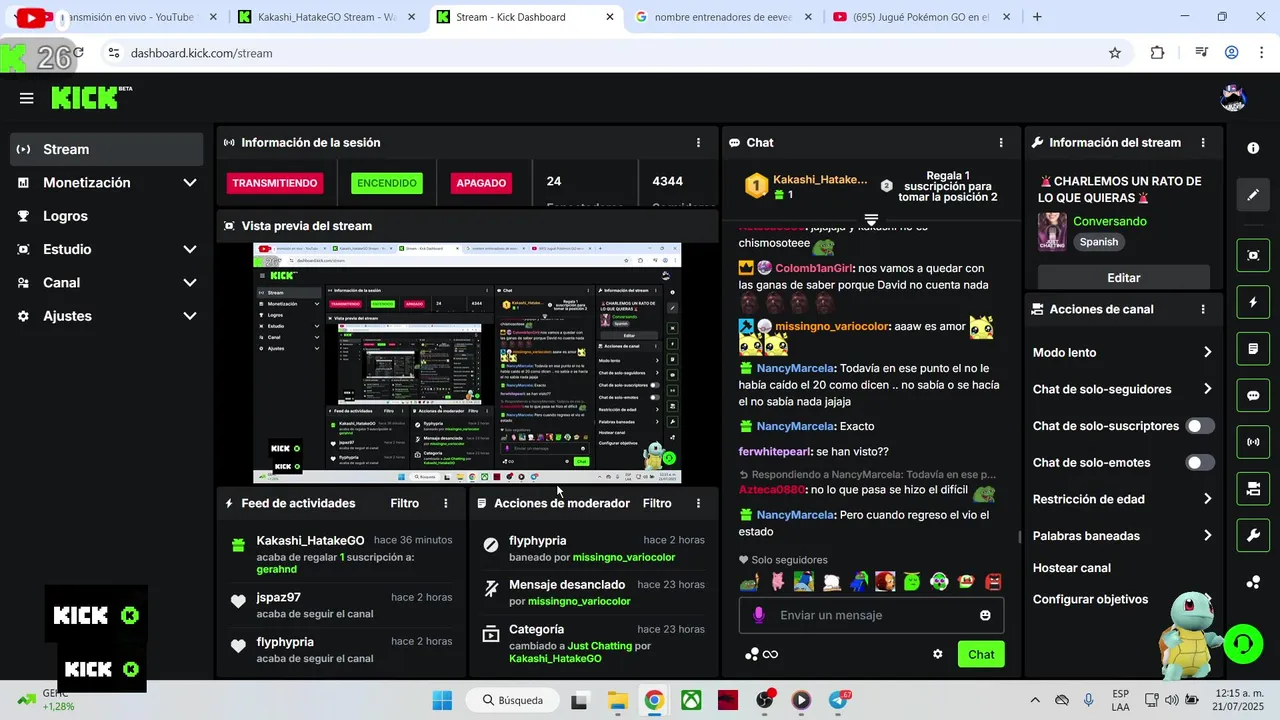The image size is (1280, 720).
Task: Click the purple microphone icon in message box
Action: coord(759,615)
